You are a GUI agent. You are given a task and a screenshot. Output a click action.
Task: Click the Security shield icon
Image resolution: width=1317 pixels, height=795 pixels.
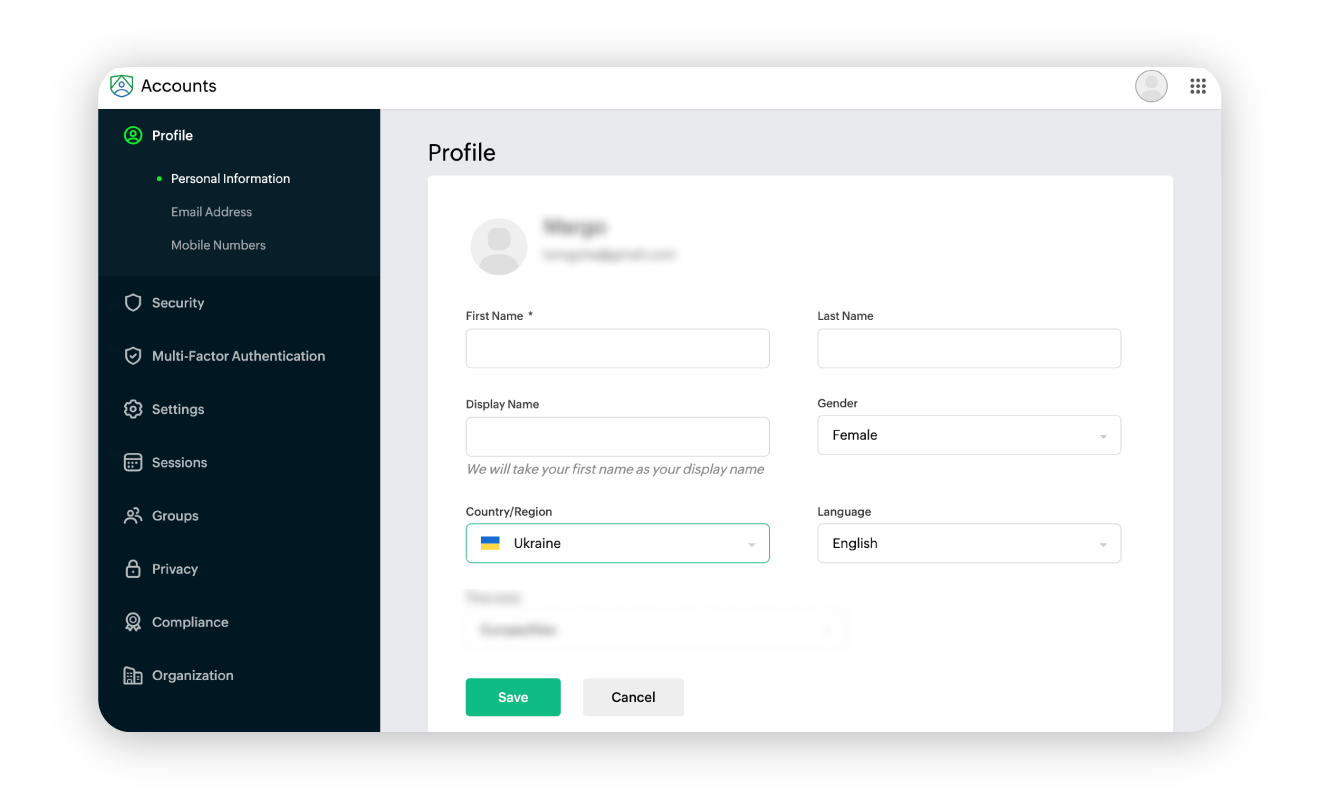[x=133, y=302]
